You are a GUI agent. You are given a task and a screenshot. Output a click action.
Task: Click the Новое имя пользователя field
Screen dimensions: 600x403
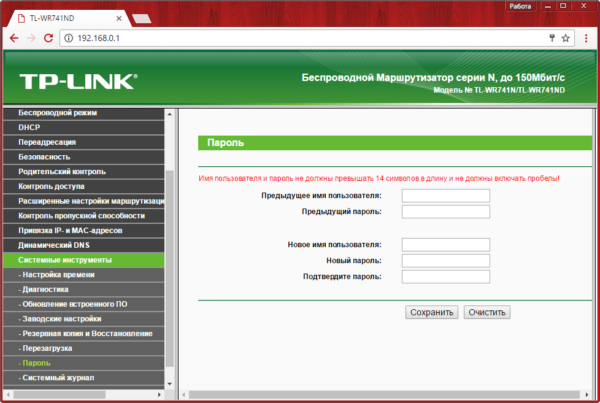(x=446, y=245)
